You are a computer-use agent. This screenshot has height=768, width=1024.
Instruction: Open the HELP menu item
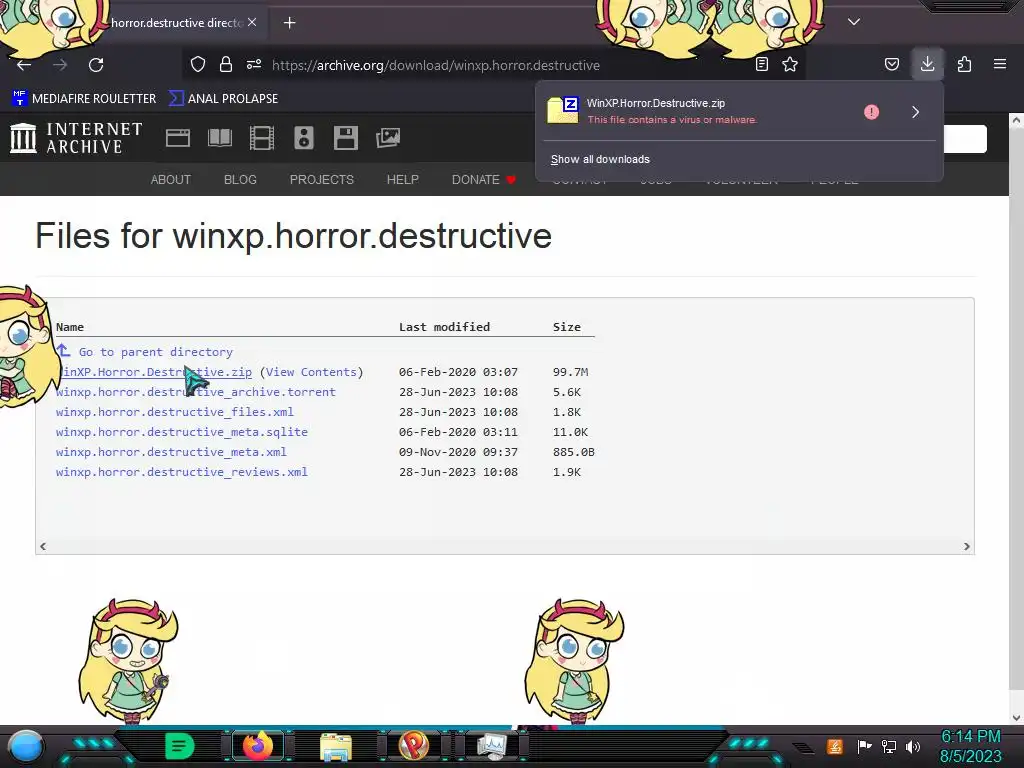coord(402,180)
